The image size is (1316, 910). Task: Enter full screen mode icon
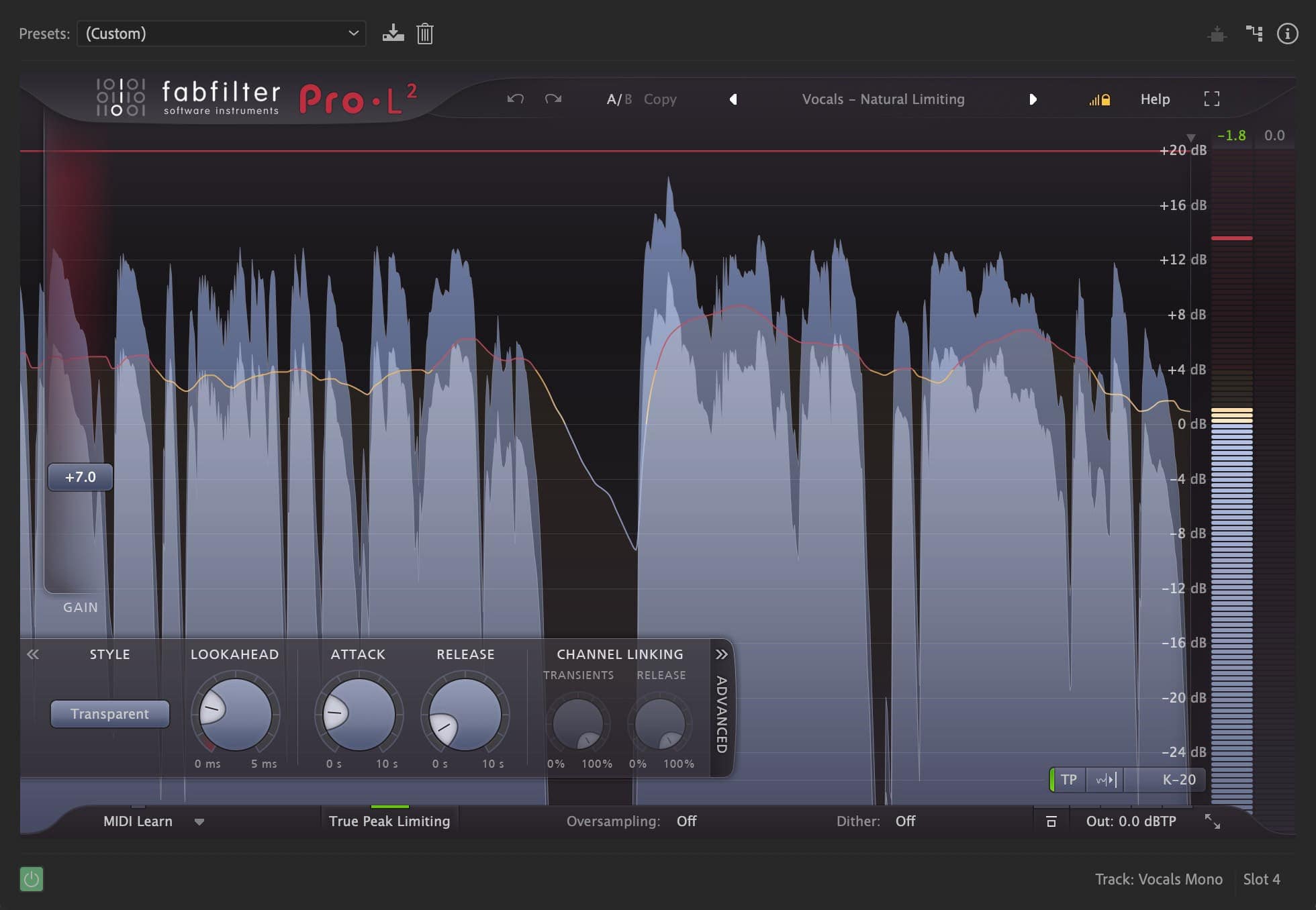pyautogui.click(x=1211, y=99)
